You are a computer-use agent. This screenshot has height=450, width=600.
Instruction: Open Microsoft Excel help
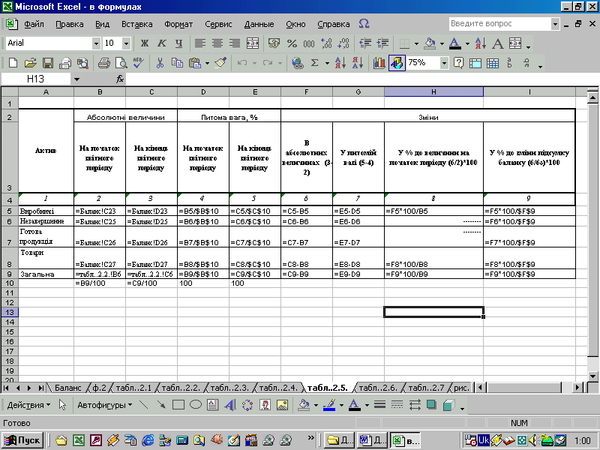[458, 63]
